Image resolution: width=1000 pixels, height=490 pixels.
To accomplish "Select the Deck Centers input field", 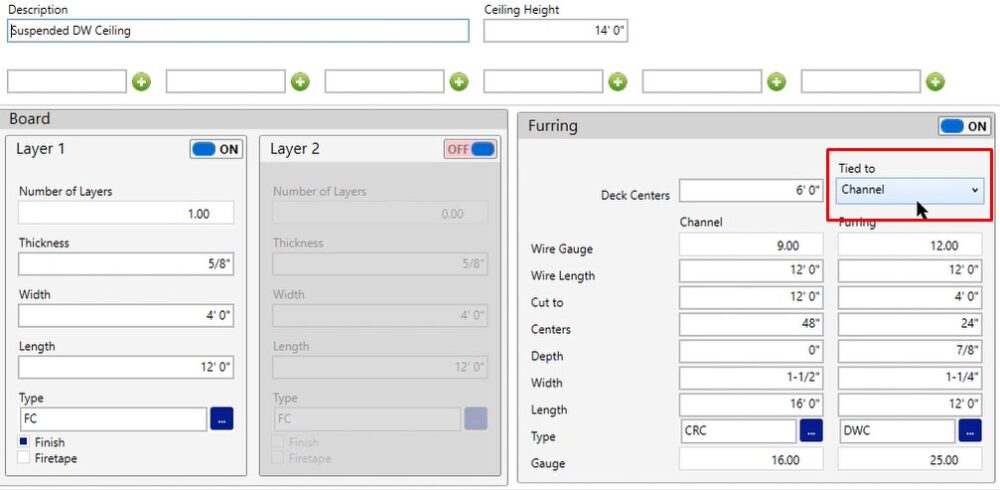I will tap(751, 191).
